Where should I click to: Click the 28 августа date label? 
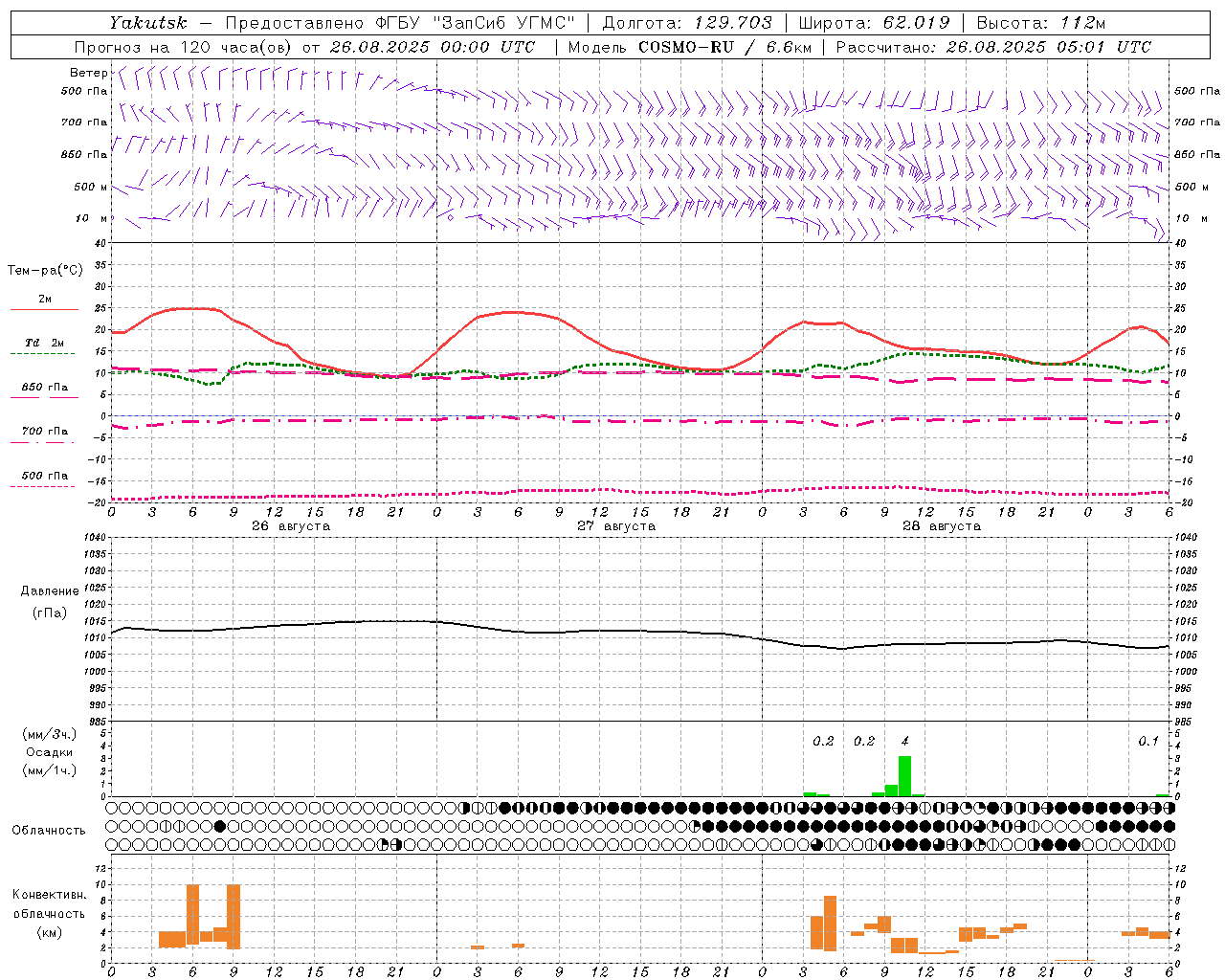pyautogui.click(x=942, y=526)
